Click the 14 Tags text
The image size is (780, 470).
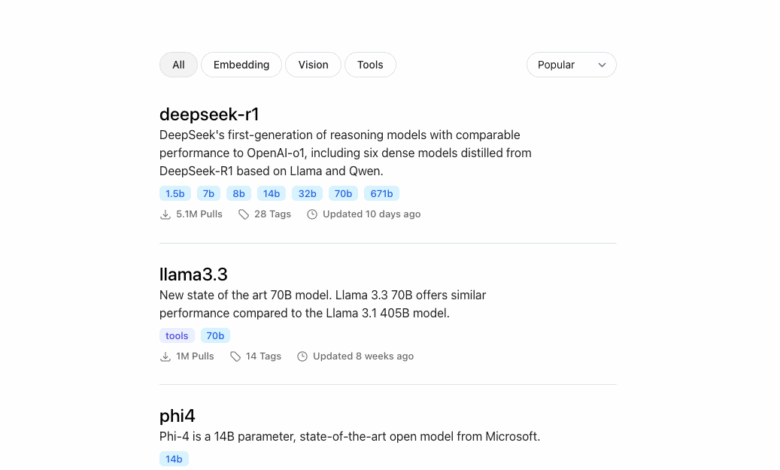tap(264, 356)
